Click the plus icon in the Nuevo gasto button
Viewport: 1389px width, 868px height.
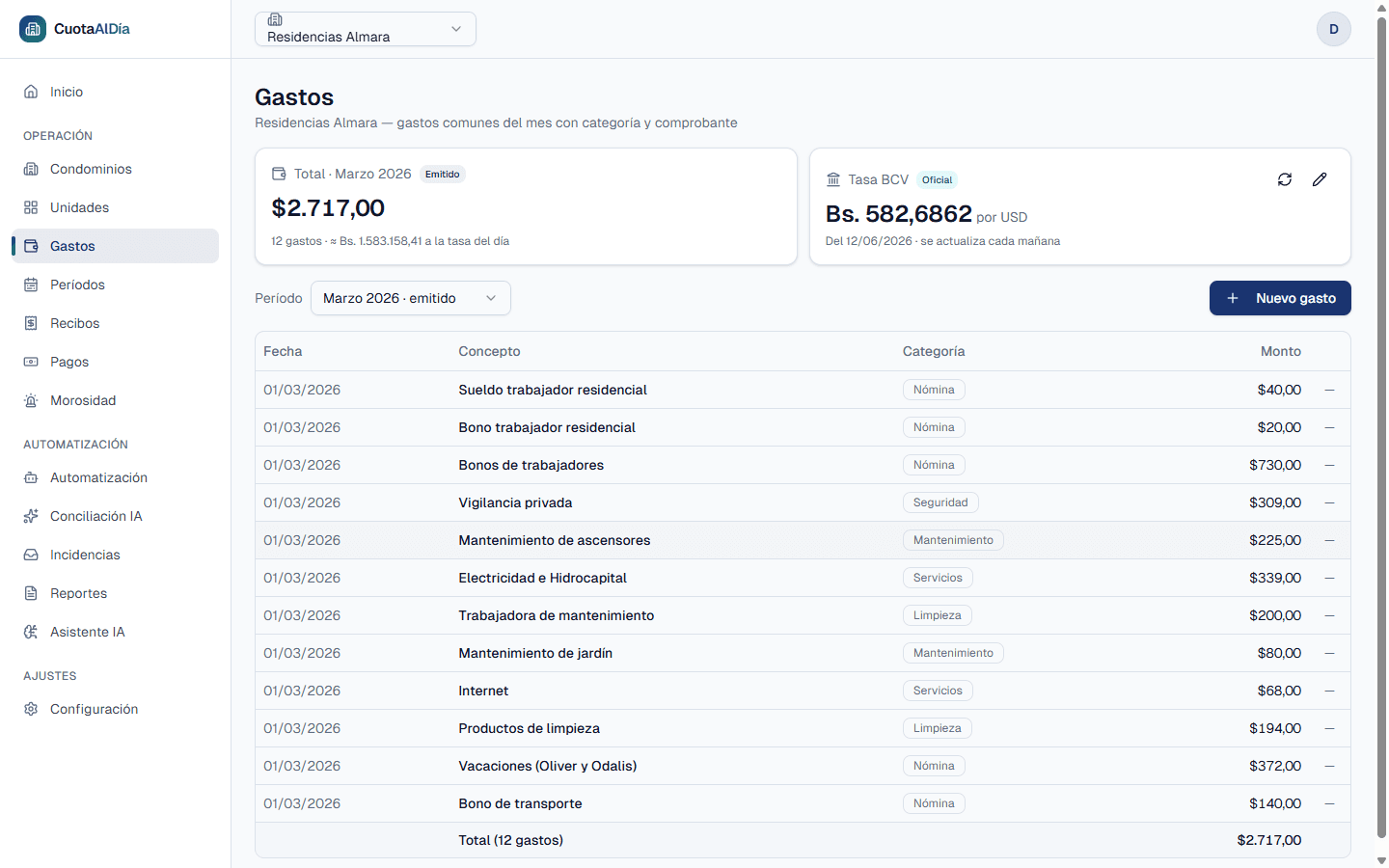click(1233, 298)
